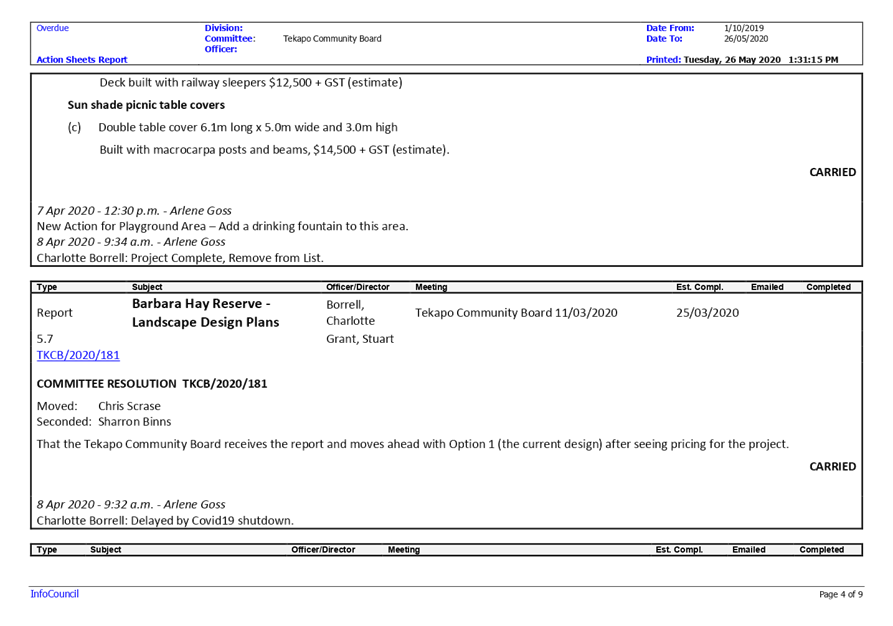The height and width of the screenshot is (626, 893).
Task: Click the Project Complete, Remove from List note
Action: click(180, 257)
